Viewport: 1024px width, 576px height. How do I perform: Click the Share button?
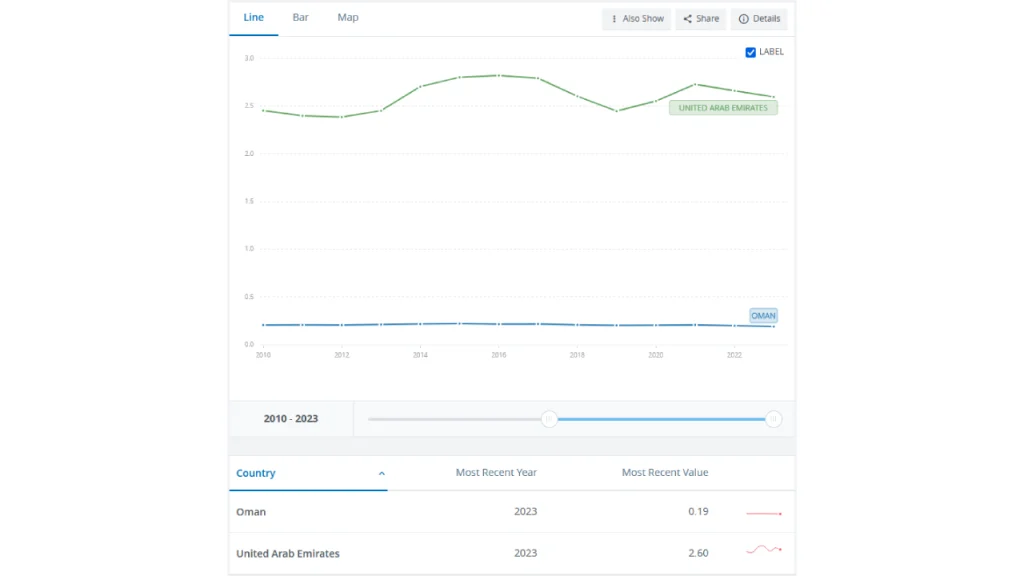click(x=701, y=19)
